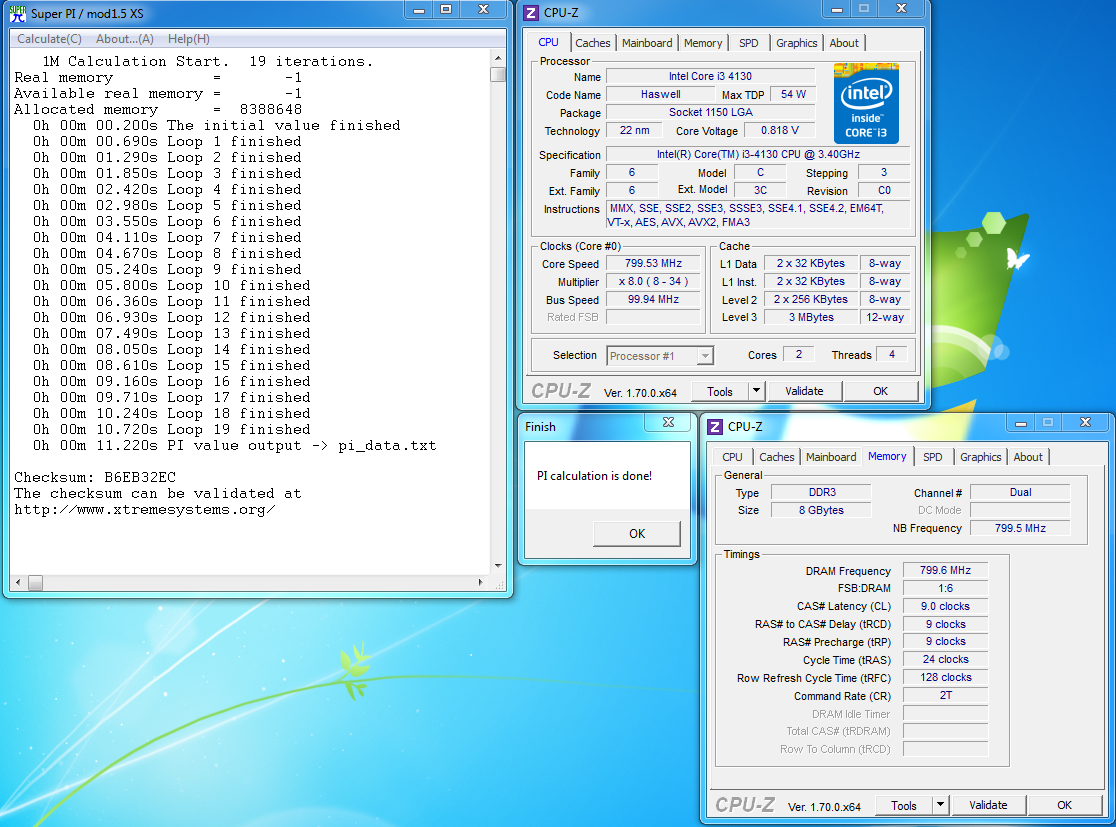
Task: Click OK button in upper CPU-Z window
Action: coord(880,391)
